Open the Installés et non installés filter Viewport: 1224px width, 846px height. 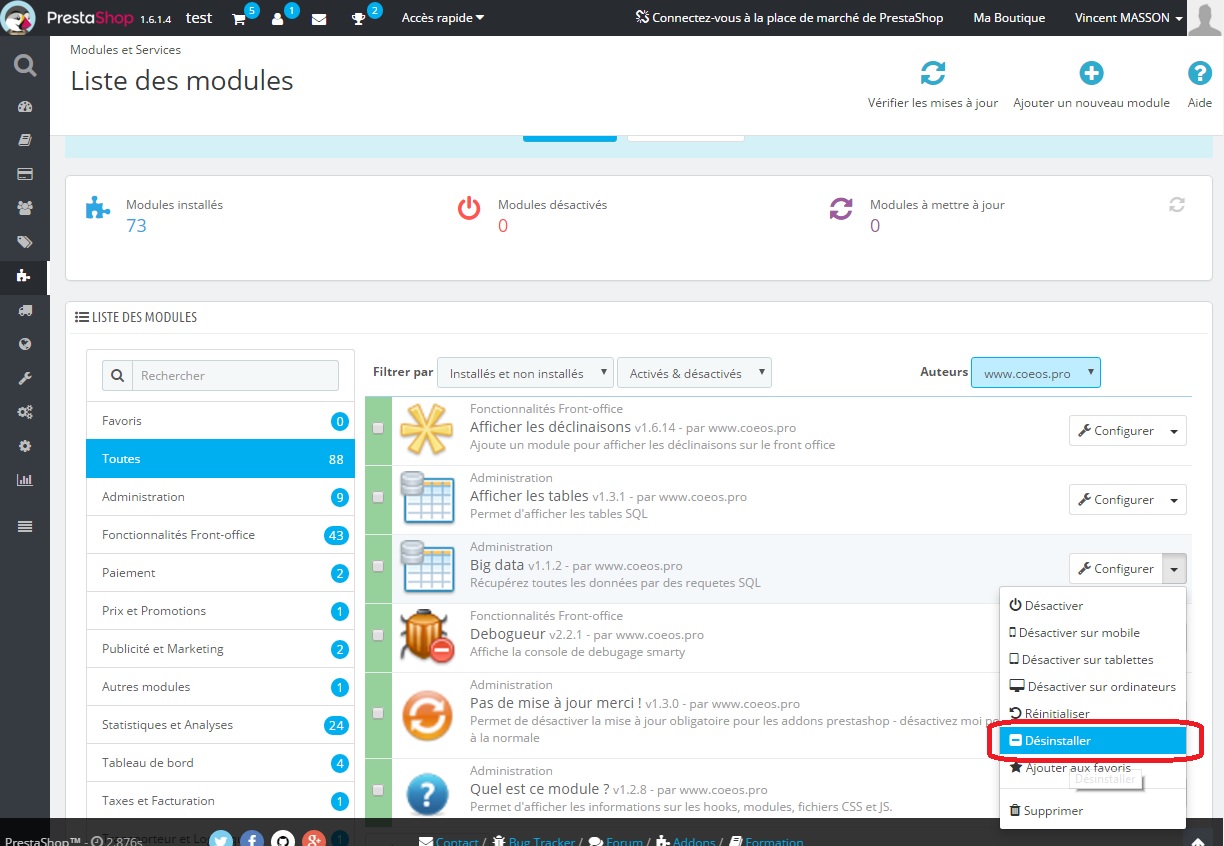pos(526,373)
